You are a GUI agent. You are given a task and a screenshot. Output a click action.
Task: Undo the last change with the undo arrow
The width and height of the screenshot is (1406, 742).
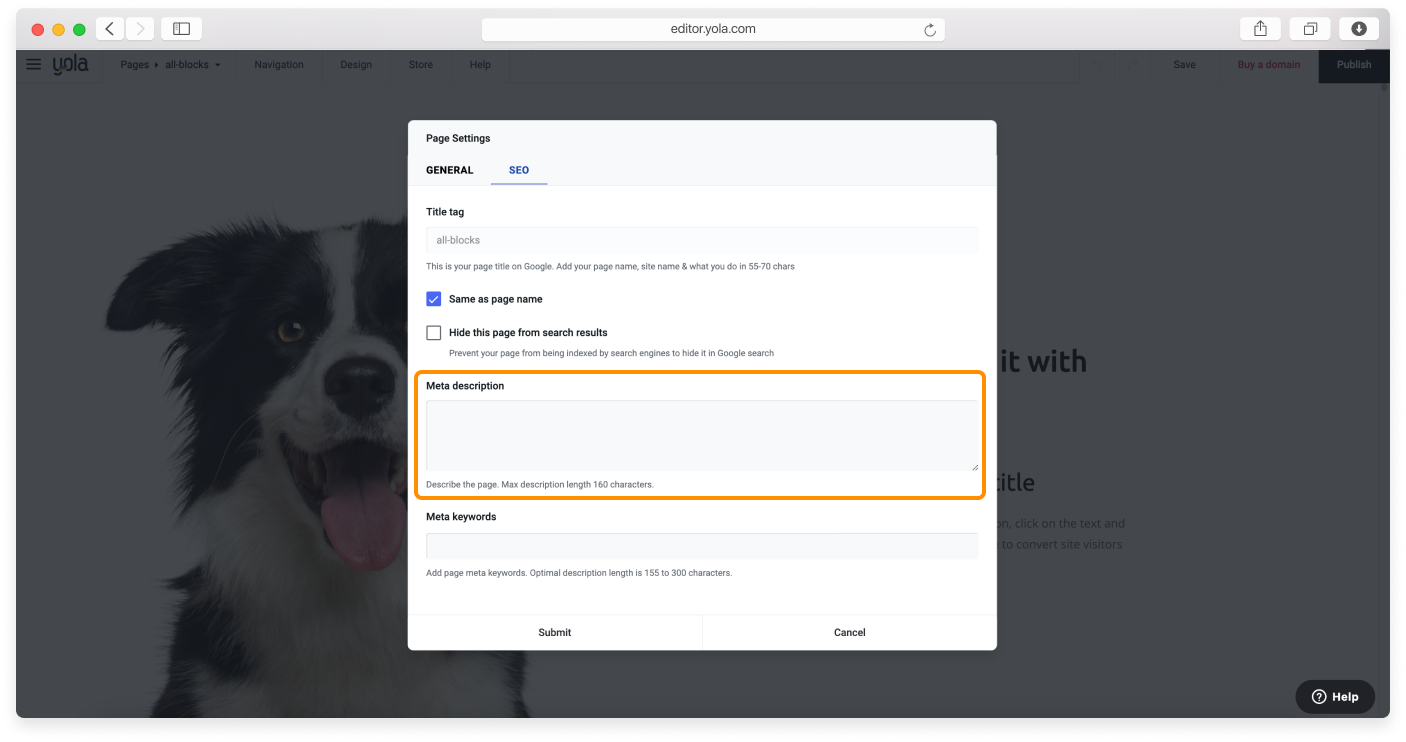click(1097, 64)
